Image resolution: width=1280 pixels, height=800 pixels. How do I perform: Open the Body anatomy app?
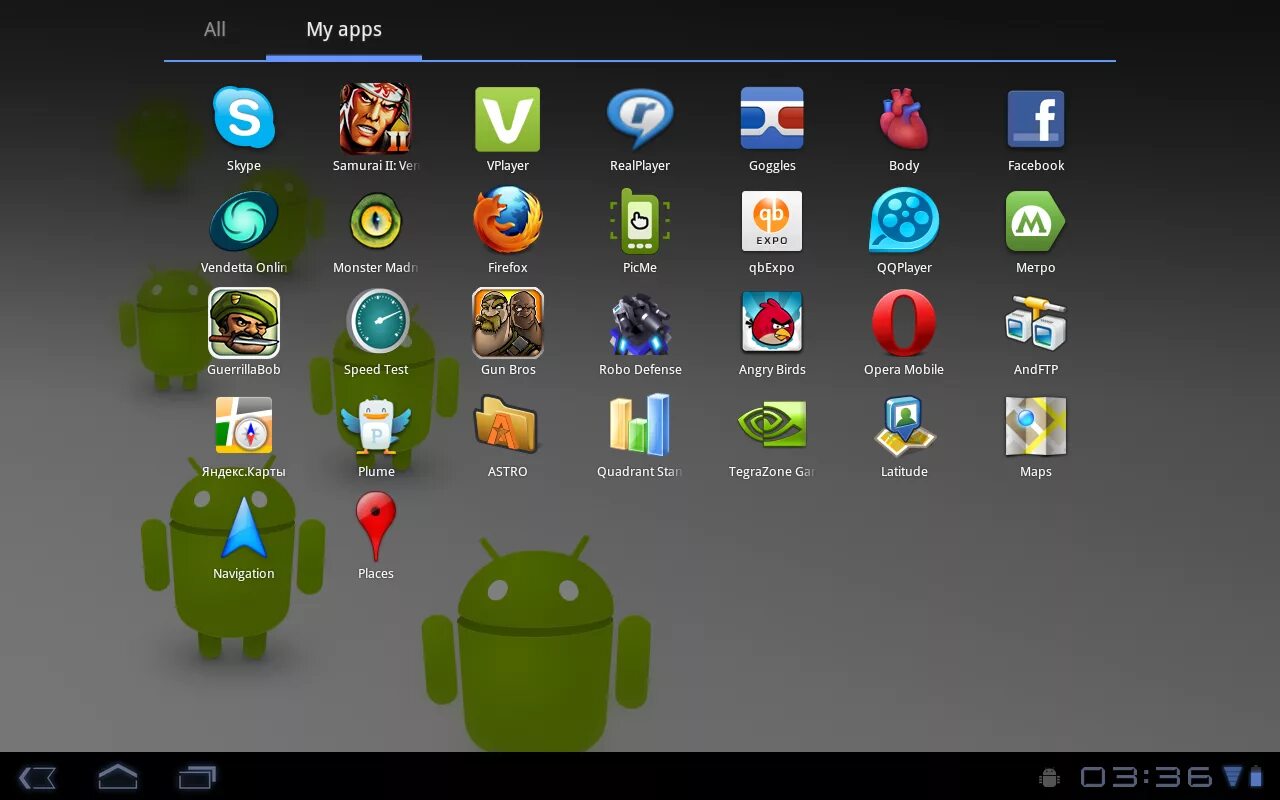coord(904,118)
